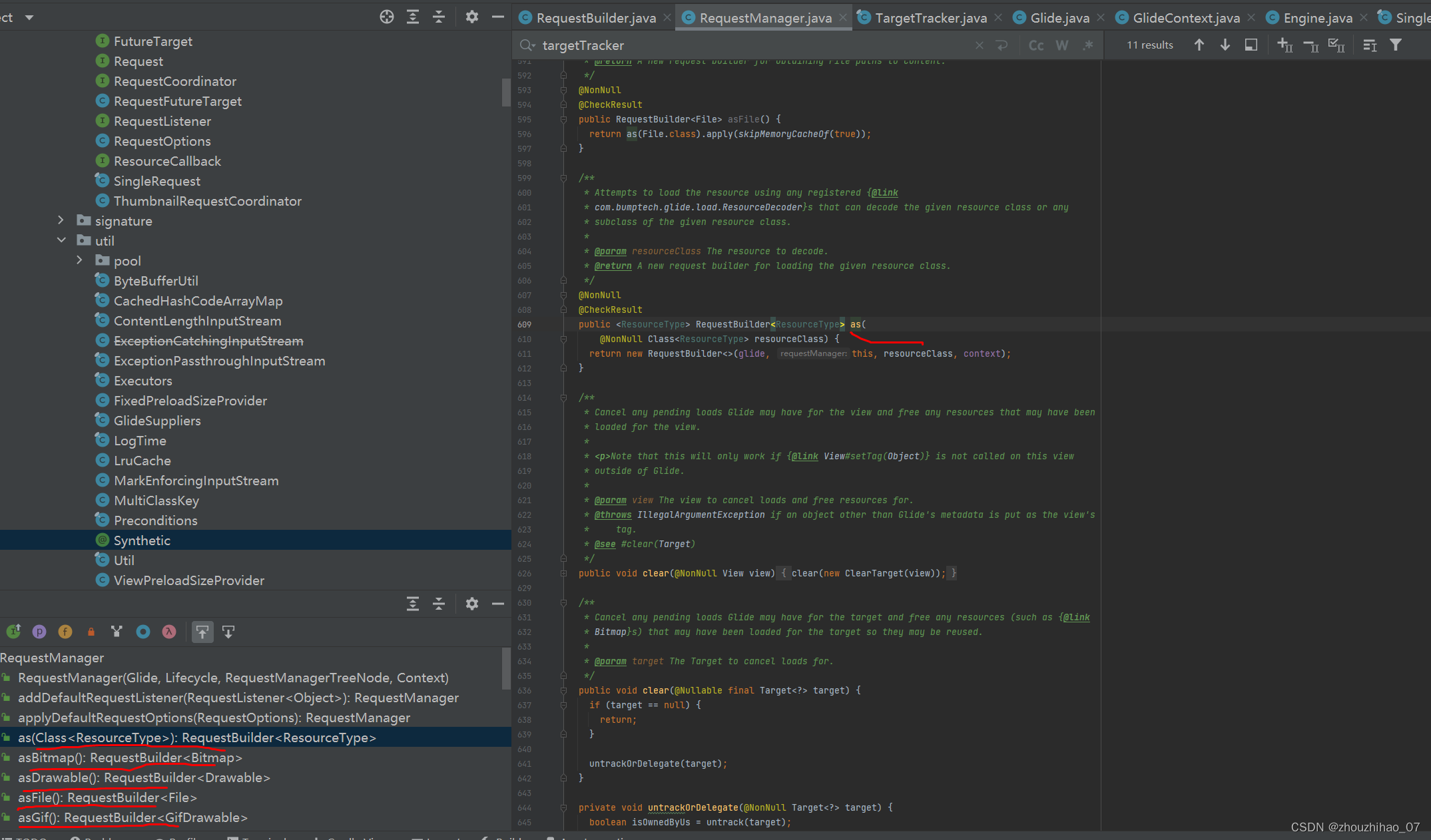Screen dimensions: 1431x840
Task: Toggle regex search option
Action: coord(1088,45)
